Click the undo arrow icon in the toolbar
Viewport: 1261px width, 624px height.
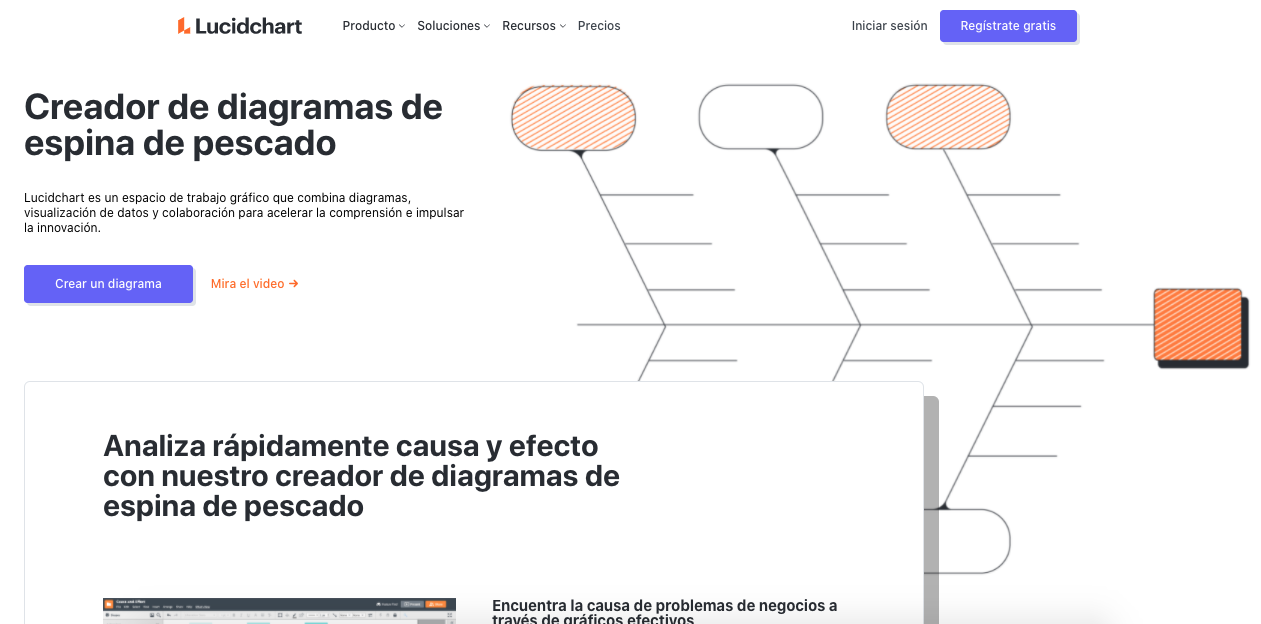pyautogui.click(x=168, y=615)
